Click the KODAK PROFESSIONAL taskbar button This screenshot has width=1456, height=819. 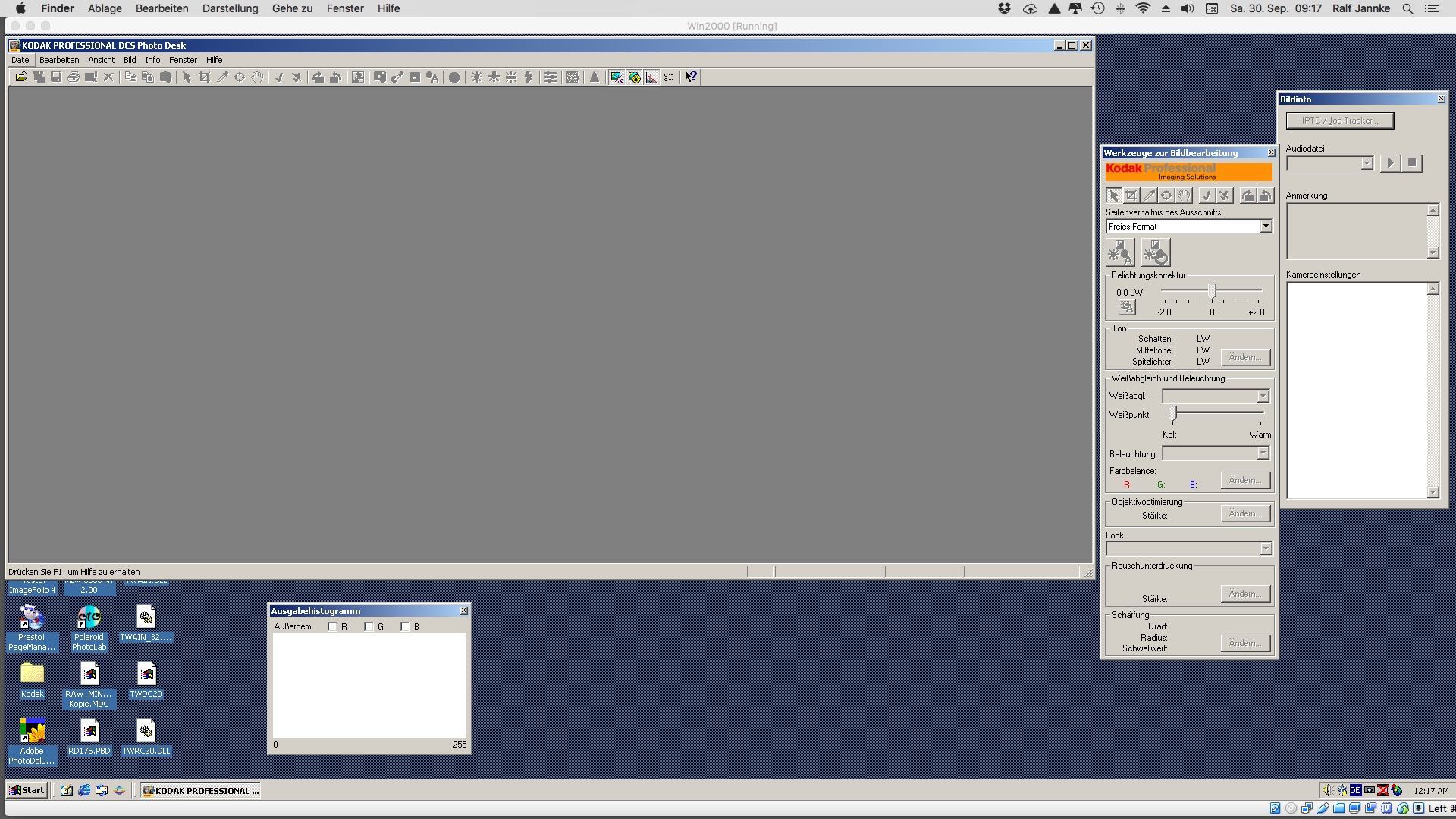(201, 790)
